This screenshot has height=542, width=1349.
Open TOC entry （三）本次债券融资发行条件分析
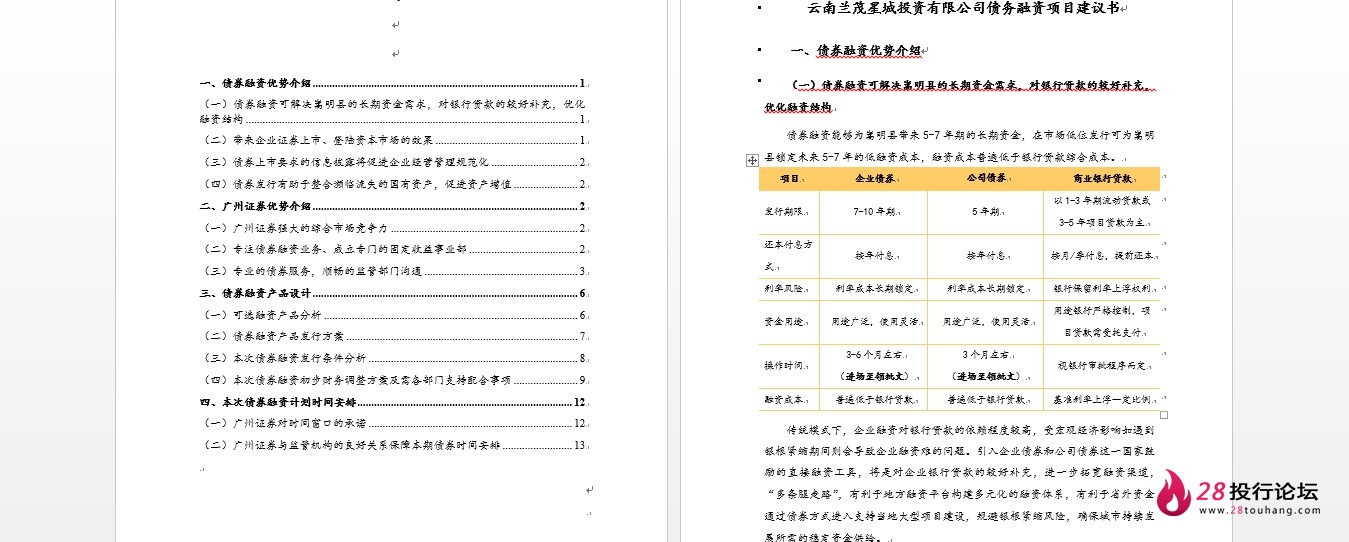[393, 358]
